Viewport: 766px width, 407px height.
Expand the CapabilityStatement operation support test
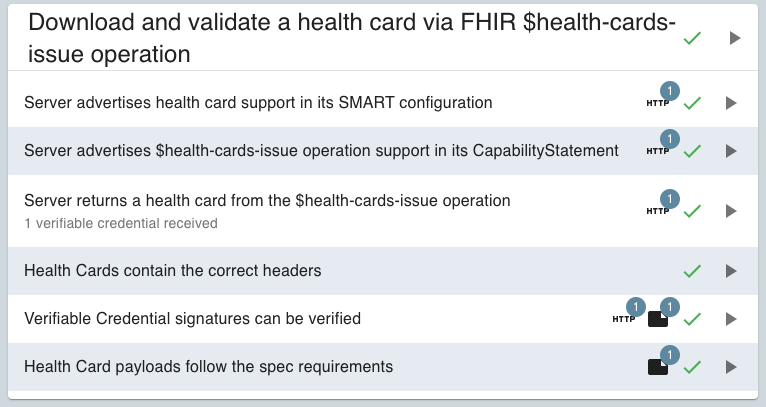(731, 151)
